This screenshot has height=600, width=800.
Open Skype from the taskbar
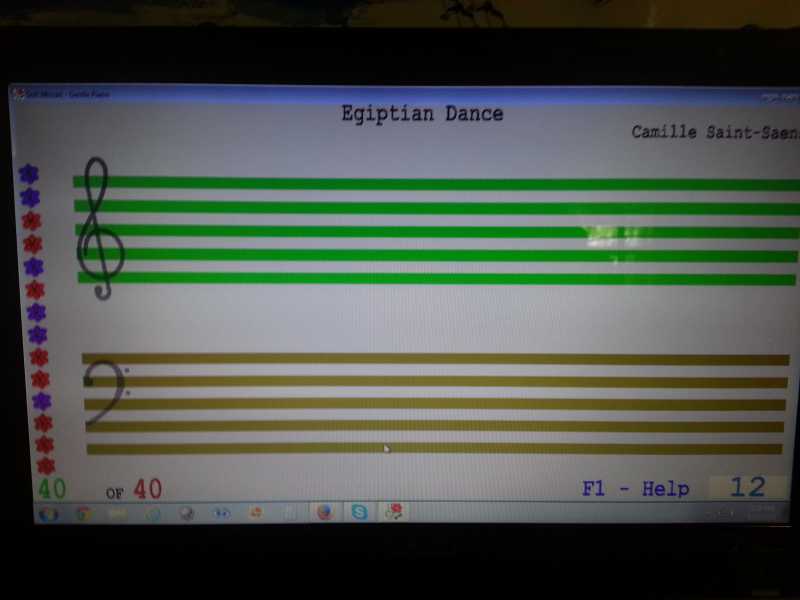click(359, 512)
